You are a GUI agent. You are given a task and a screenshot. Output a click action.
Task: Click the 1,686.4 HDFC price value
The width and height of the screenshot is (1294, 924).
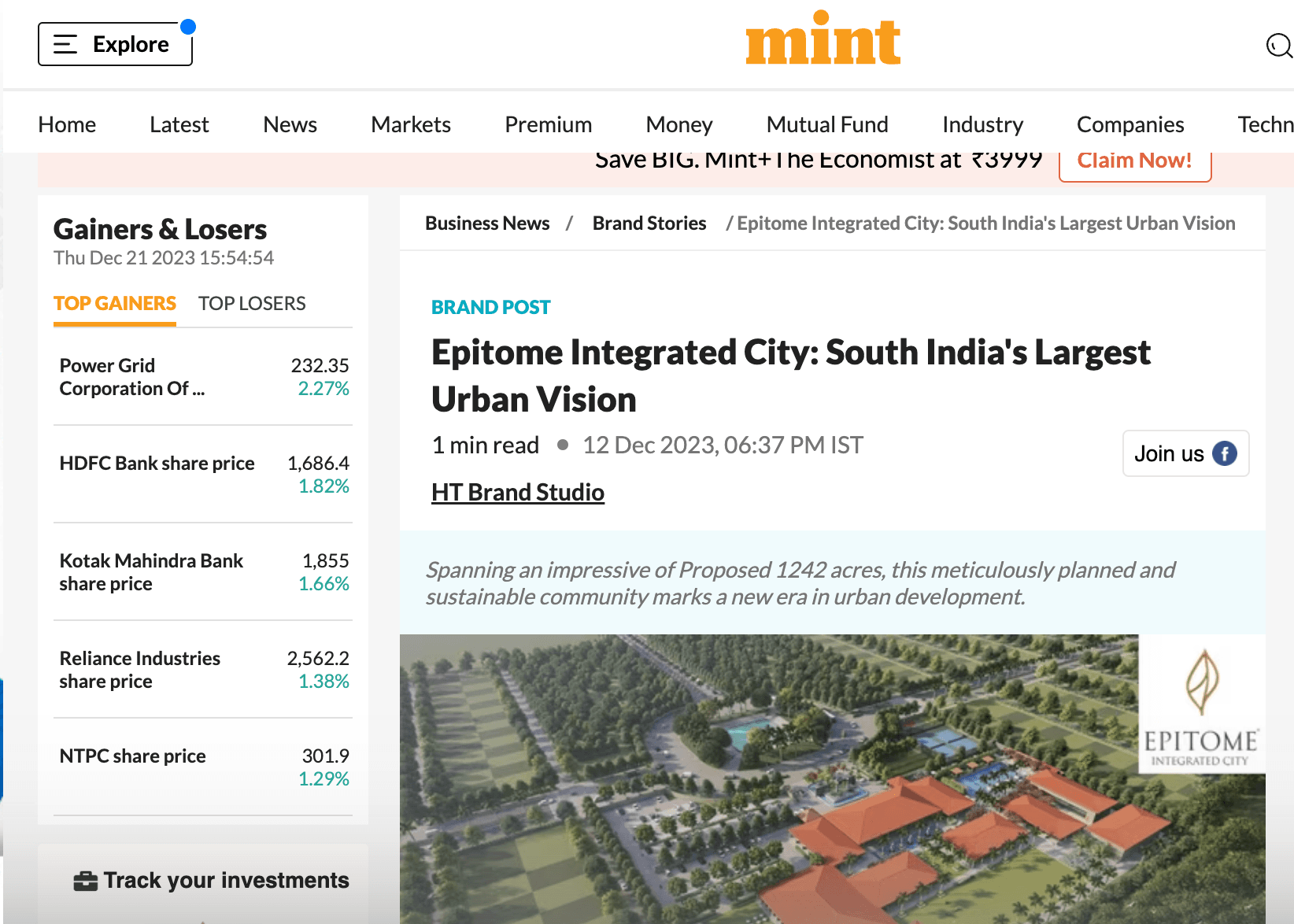(318, 464)
